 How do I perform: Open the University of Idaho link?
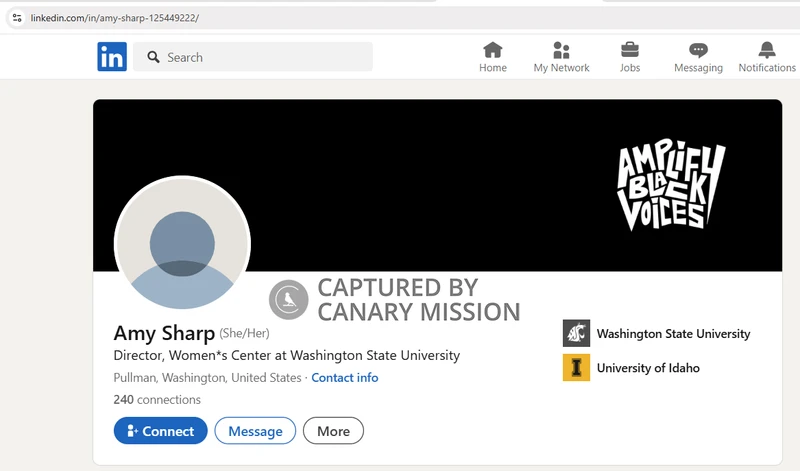pos(648,368)
